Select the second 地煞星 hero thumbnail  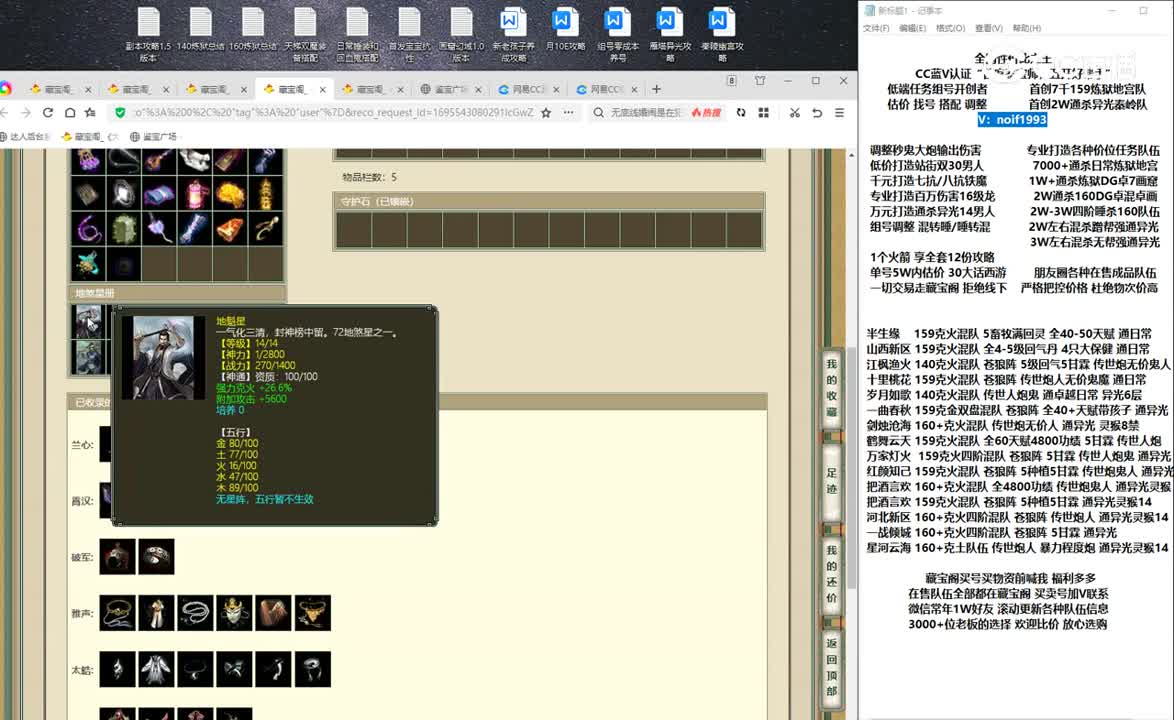coord(88,357)
